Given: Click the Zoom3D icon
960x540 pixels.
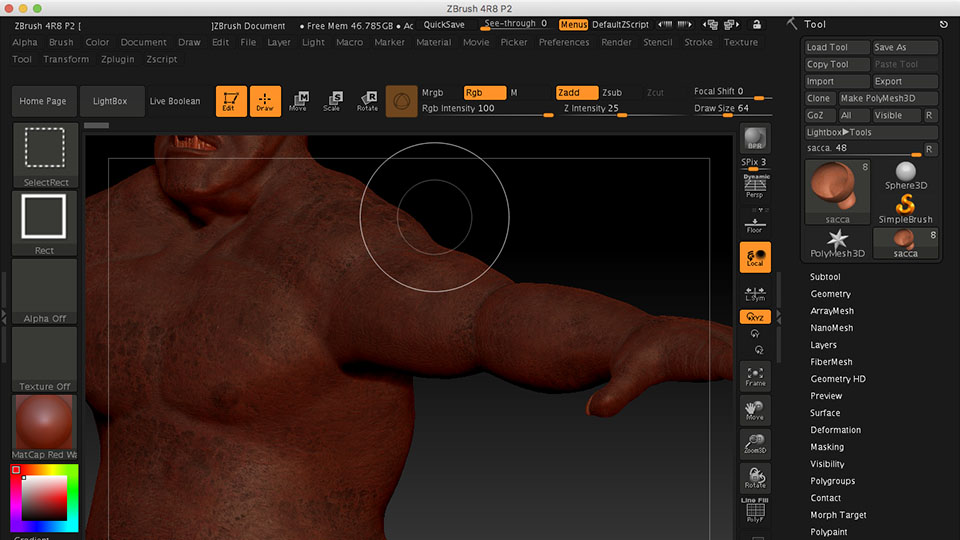Looking at the screenshot, I should point(755,444).
